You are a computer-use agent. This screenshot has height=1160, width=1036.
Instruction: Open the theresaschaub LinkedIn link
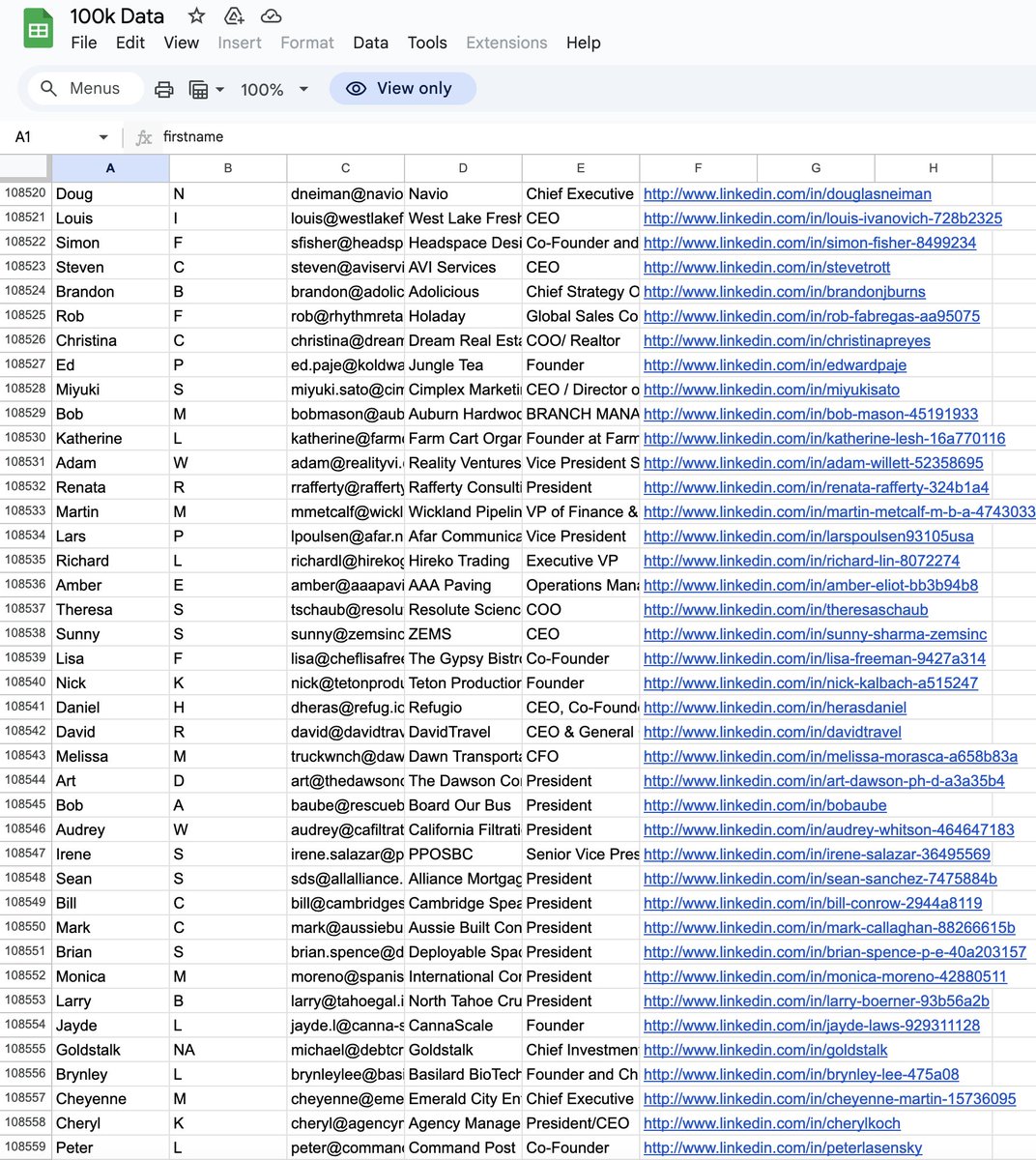[x=786, y=610]
